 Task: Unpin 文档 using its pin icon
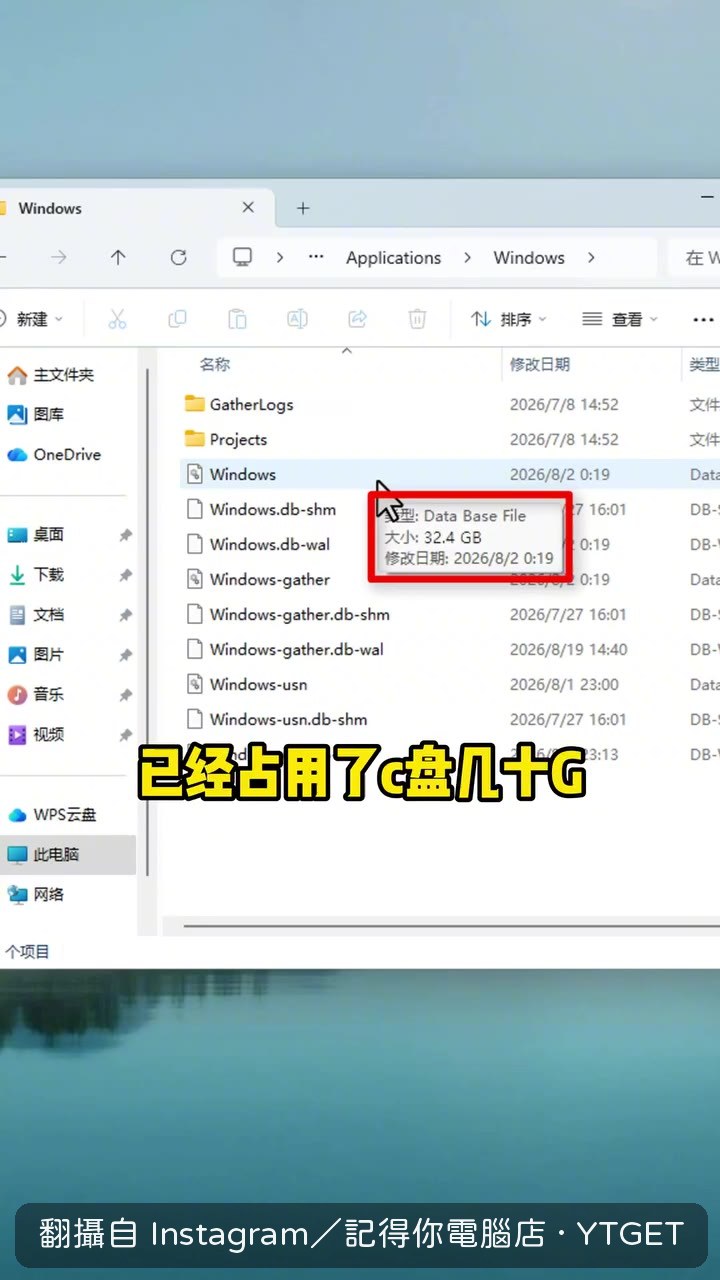[x=126, y=616]
